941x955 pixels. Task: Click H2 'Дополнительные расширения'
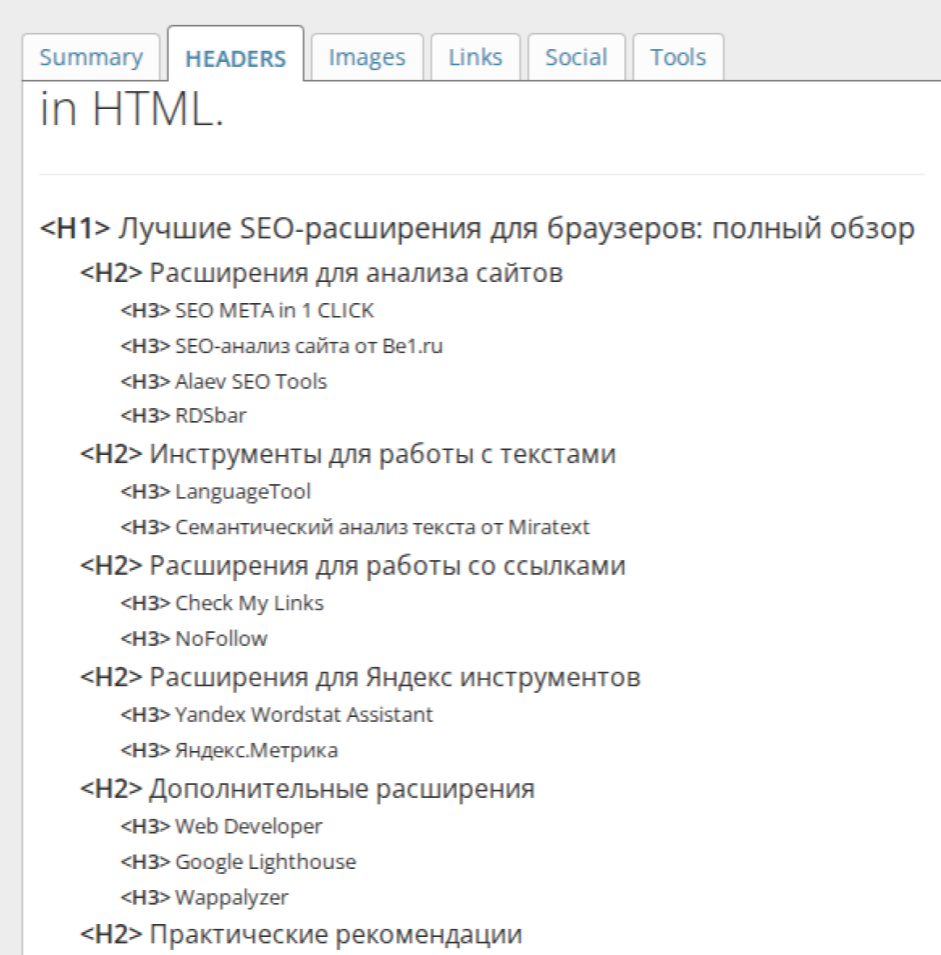tap(308, 789)
